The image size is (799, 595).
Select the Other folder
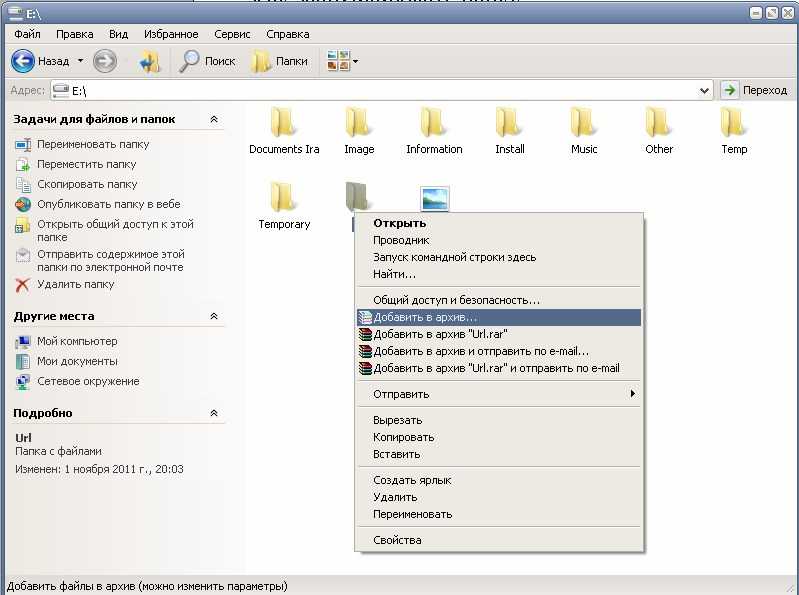tap(659, 131)
